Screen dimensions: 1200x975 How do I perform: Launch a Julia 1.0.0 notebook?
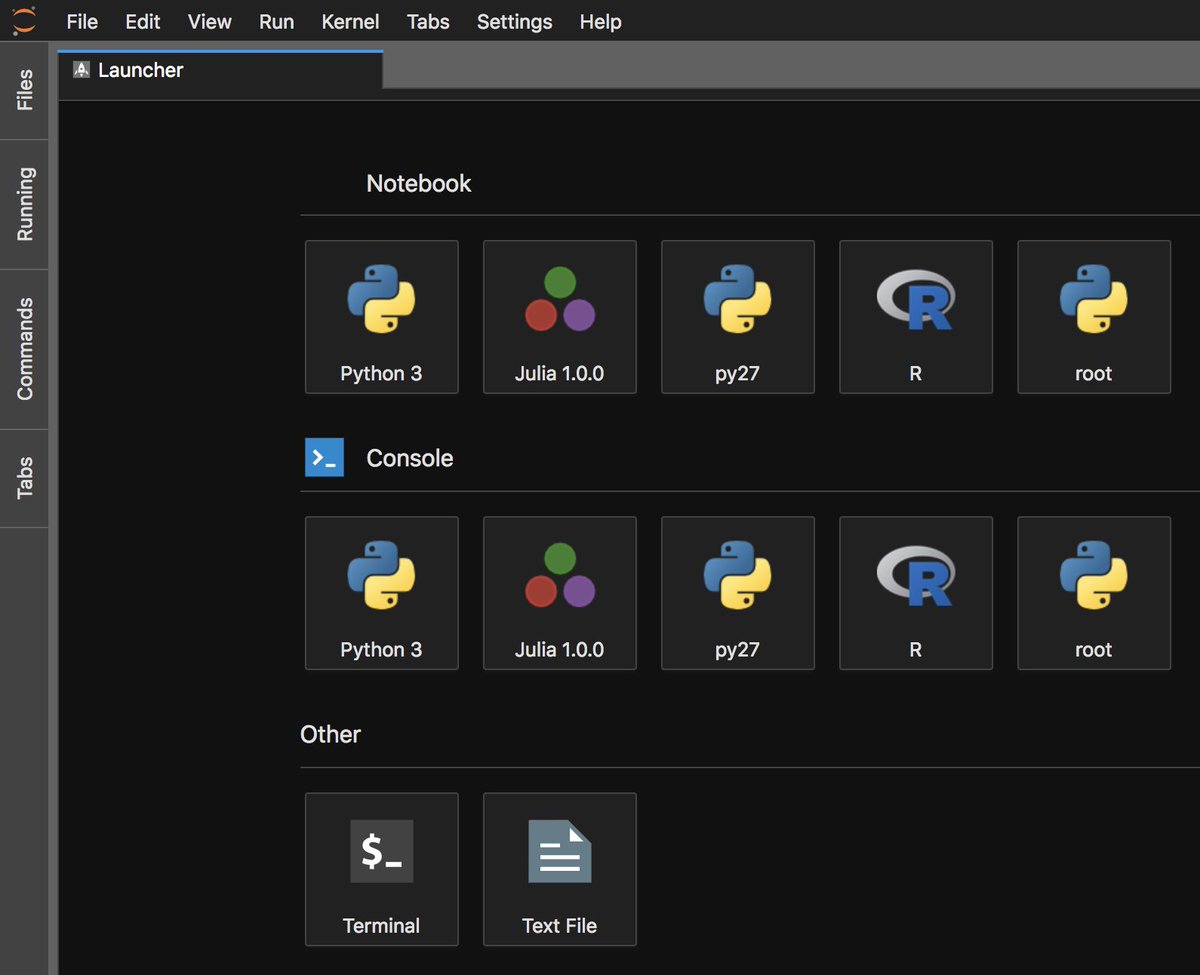559,317
